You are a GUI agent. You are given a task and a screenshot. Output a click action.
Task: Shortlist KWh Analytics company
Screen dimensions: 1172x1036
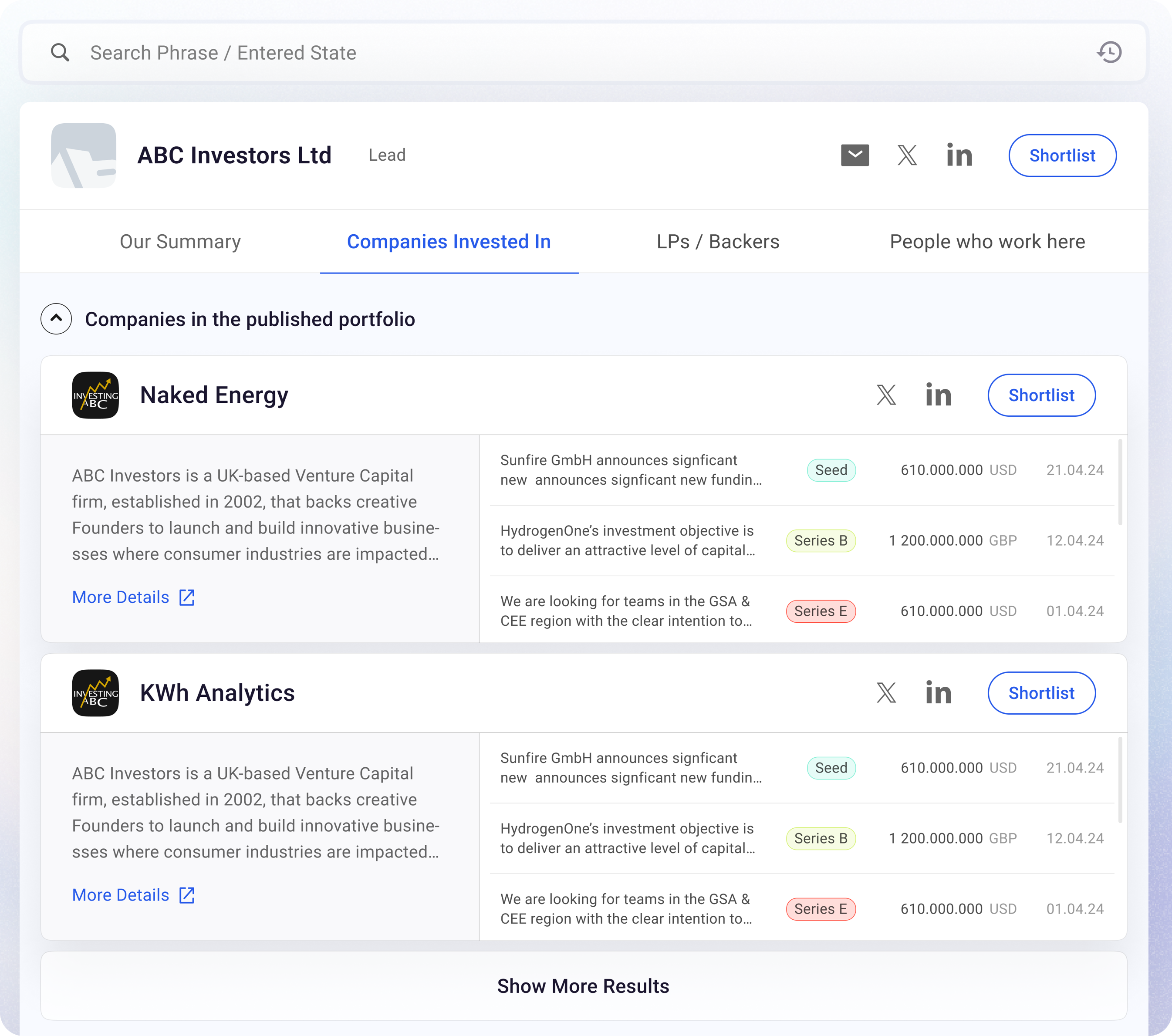coord(1041,692)
